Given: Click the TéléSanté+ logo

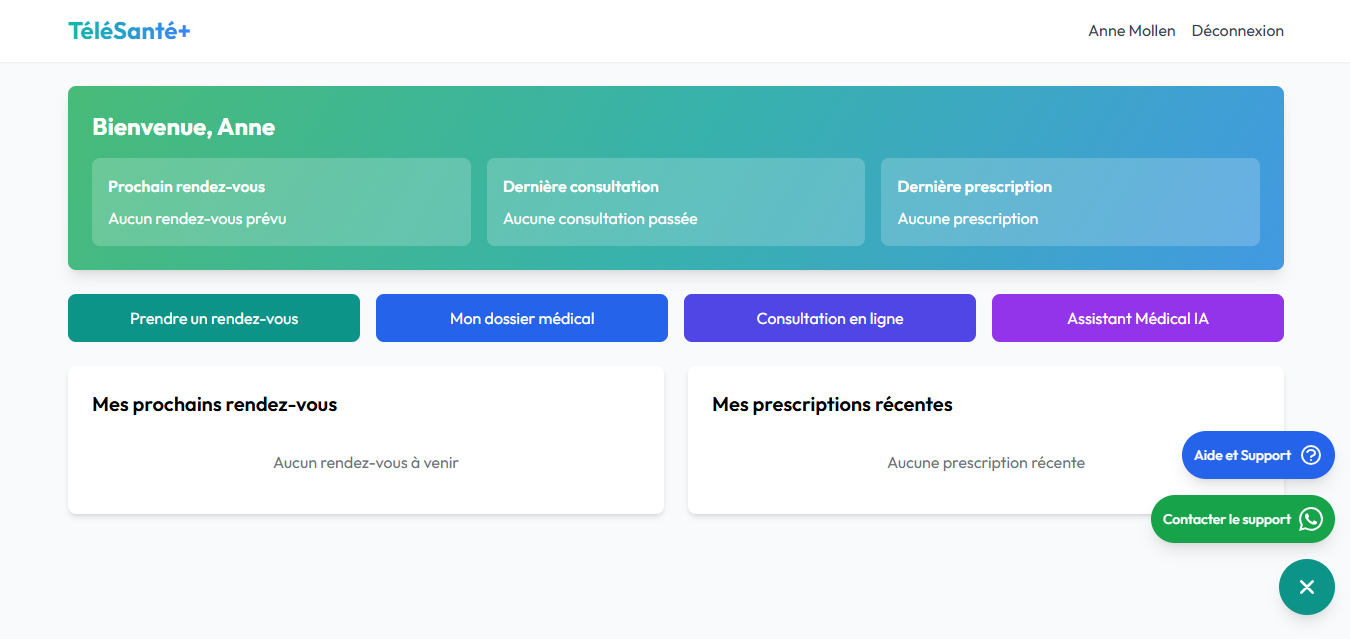Looking at the screenshot, I should 129,31.
